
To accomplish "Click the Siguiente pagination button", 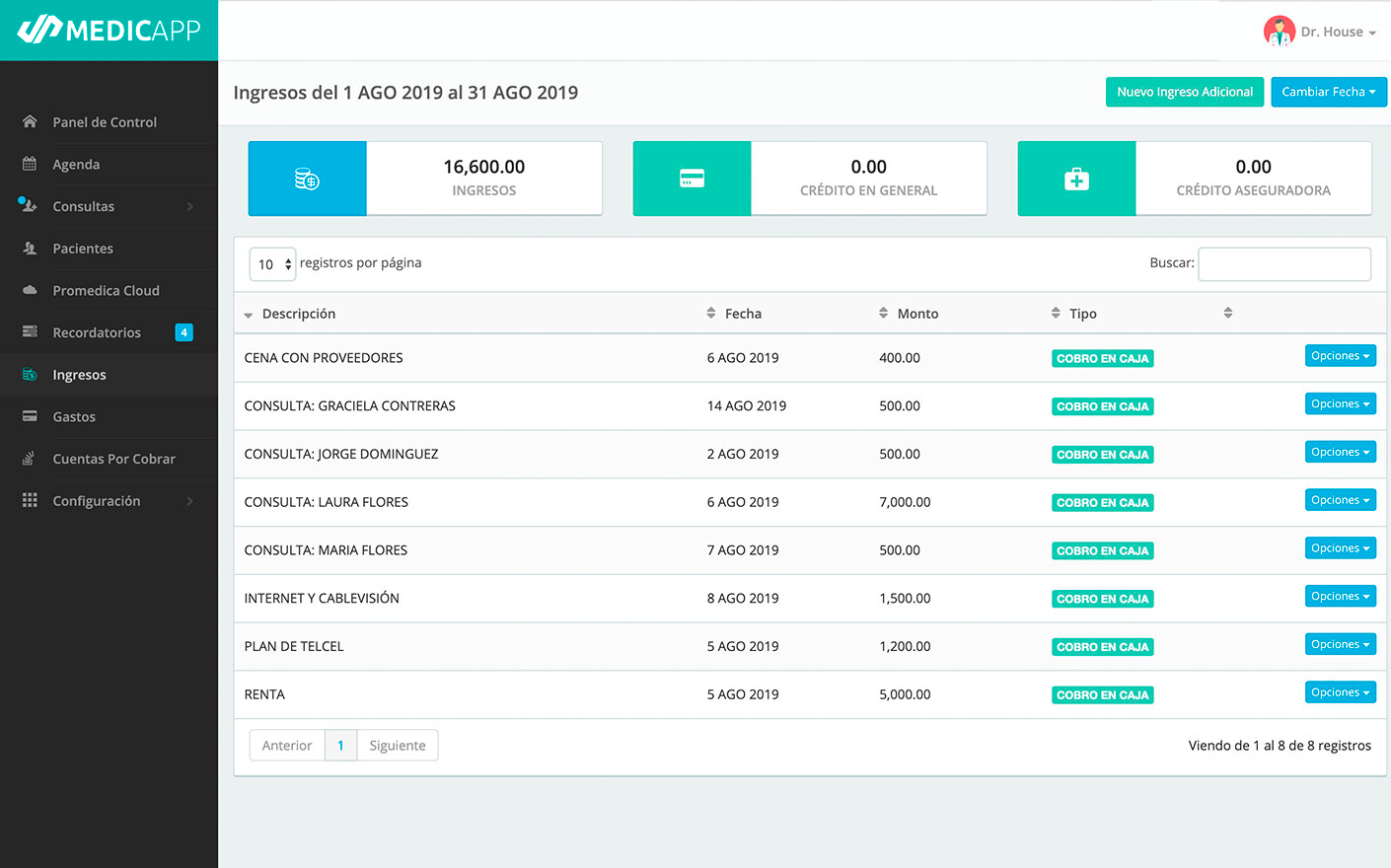I will click(x=398, y=746).
